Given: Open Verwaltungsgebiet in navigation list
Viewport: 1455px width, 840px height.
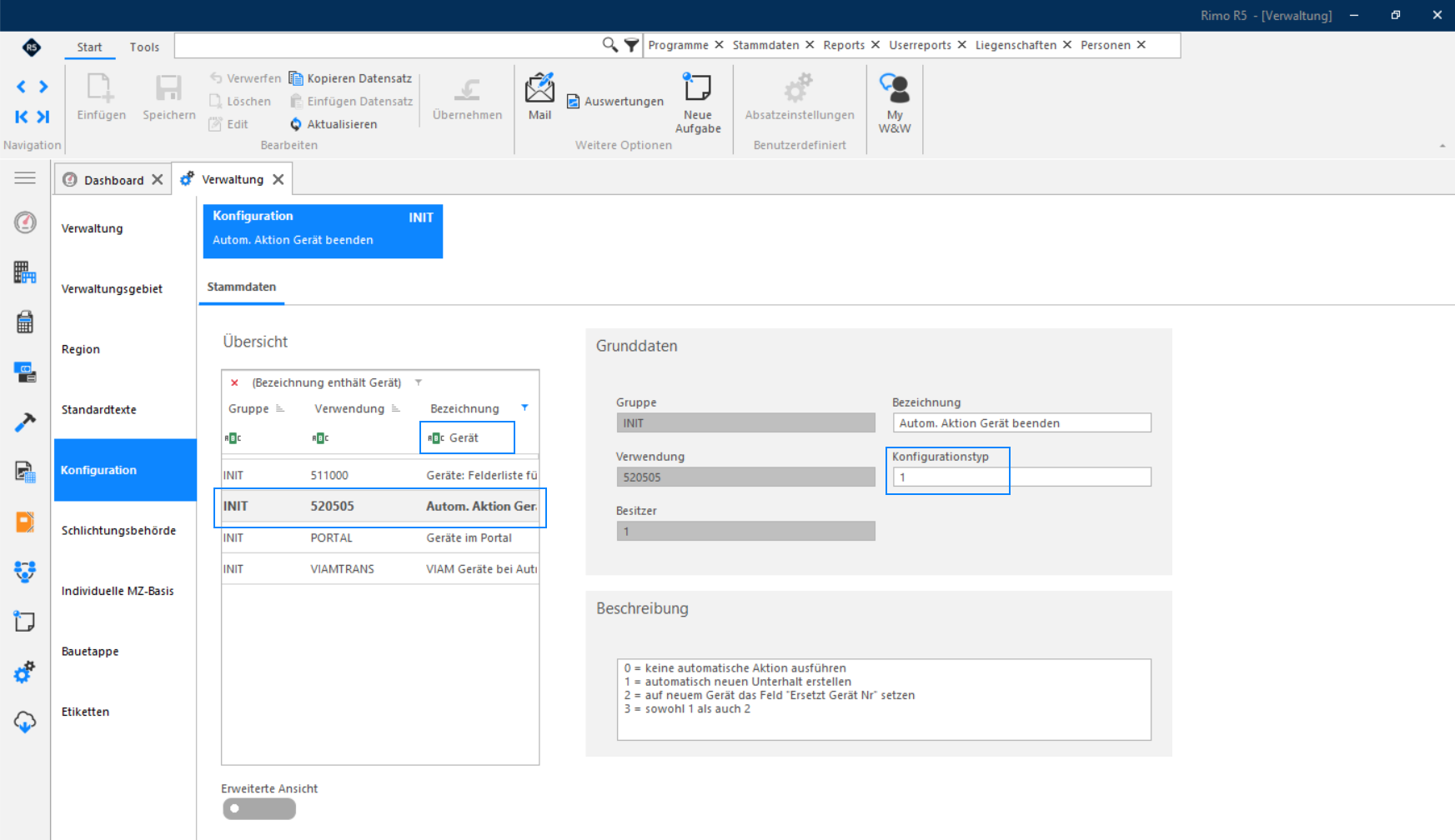Looking at the screenshot, I should [112, 289].
